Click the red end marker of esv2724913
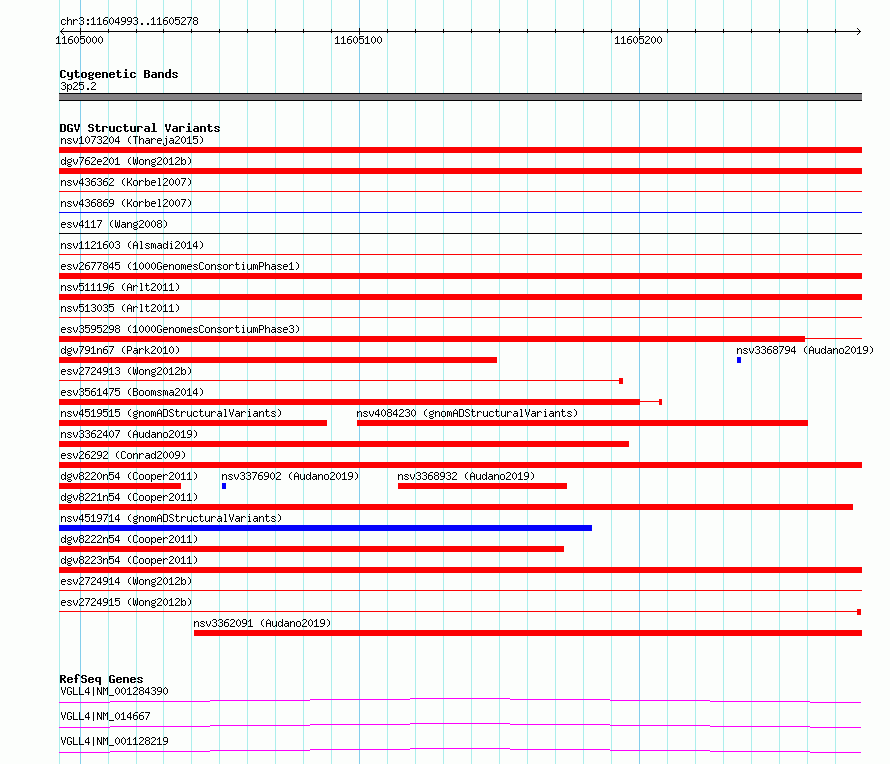890x764 pixels. click(x=621, y=381)
